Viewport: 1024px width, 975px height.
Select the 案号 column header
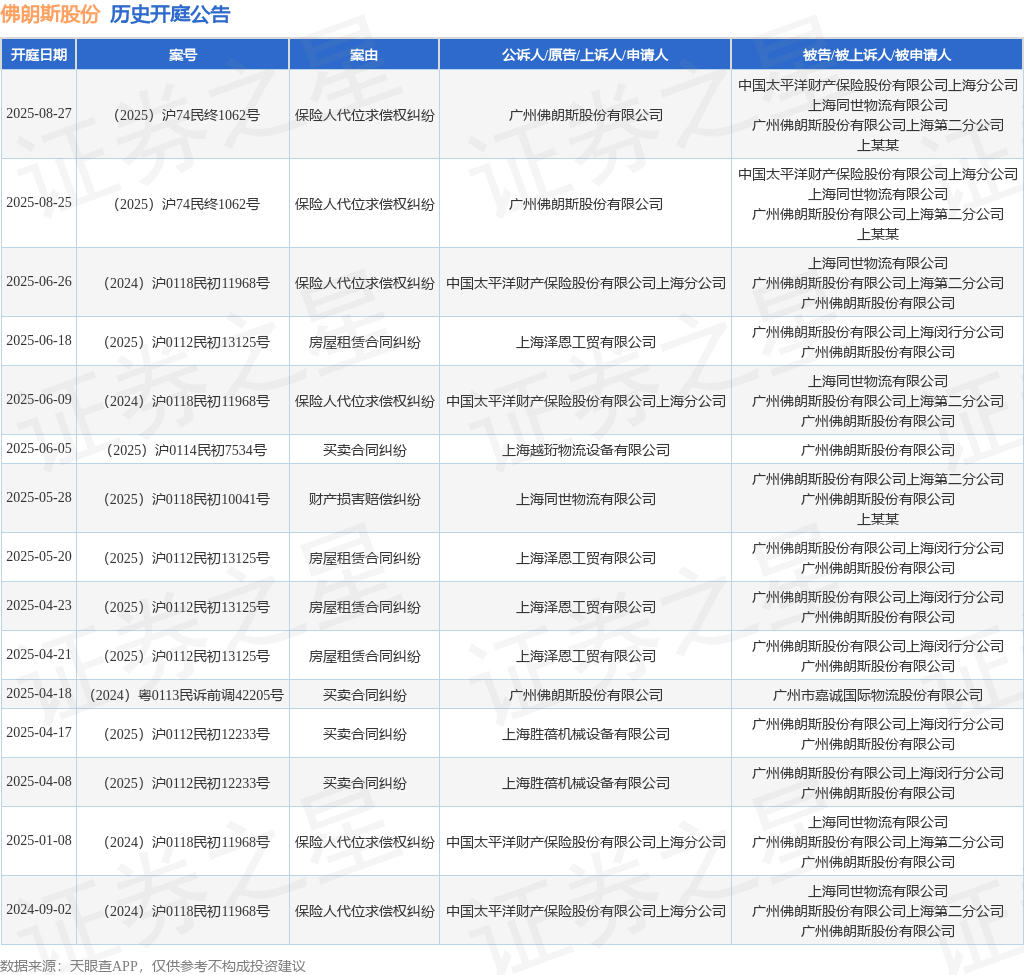[x=183, y=55]
